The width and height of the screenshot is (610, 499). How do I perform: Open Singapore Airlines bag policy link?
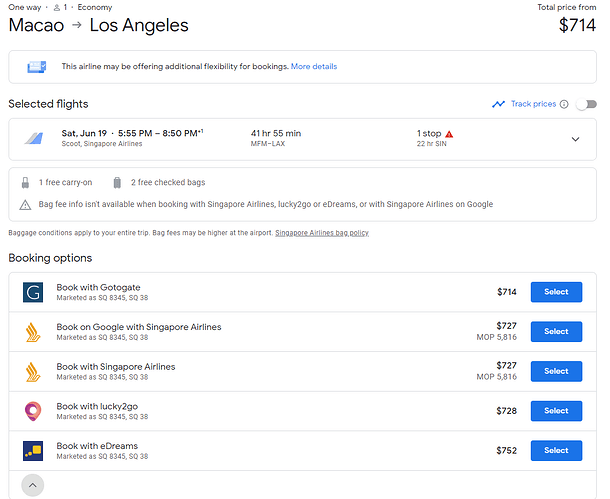(322, 233)
